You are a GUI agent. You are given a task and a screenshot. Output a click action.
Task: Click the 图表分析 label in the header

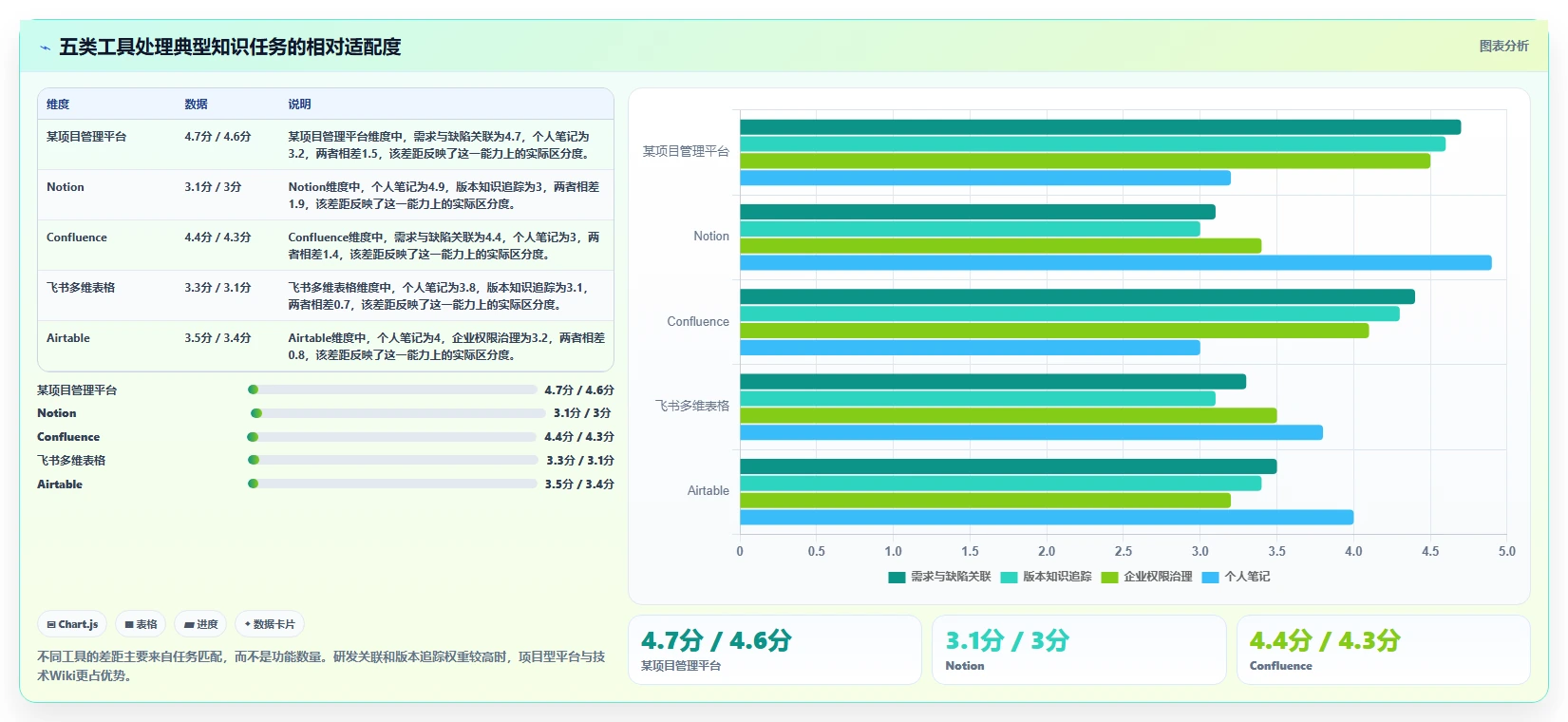[x=1503, y=46]
